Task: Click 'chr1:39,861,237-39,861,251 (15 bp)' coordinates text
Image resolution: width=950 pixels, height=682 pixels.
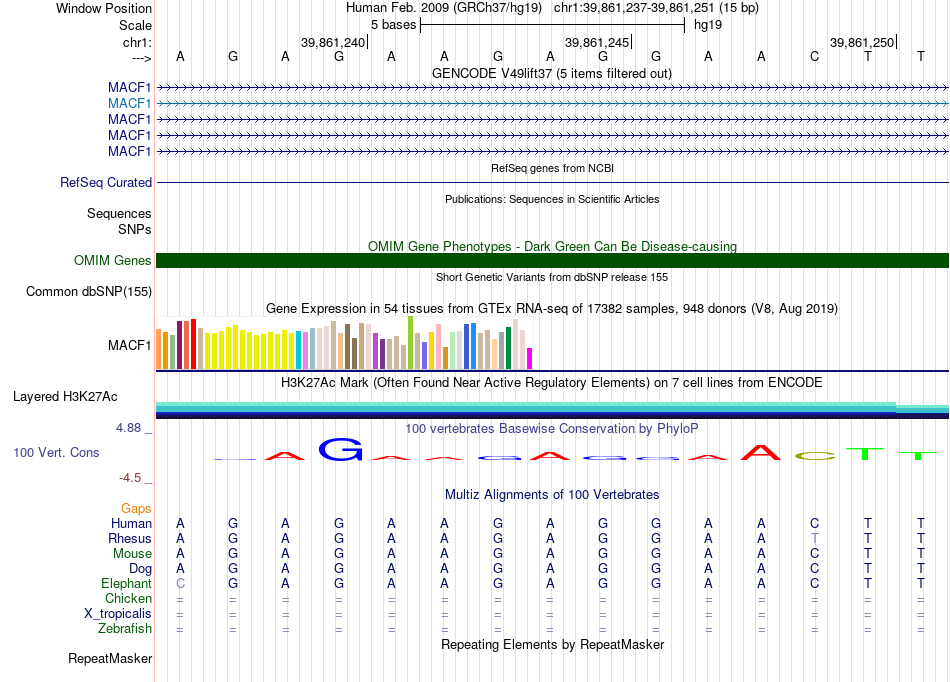Action: tap(656, 8)
